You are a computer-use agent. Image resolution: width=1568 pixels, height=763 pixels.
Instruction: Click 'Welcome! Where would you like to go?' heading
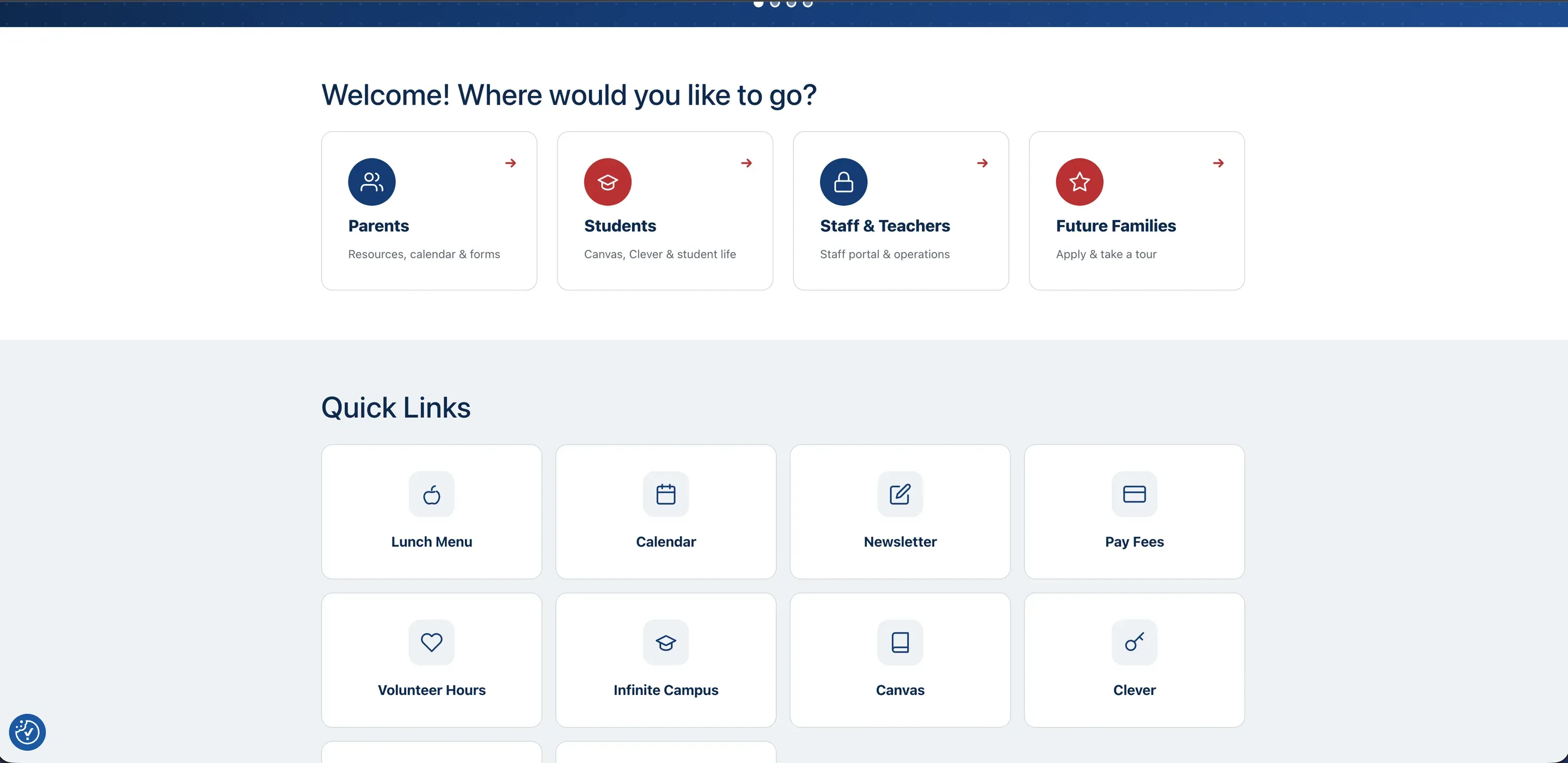coord(569,95)
